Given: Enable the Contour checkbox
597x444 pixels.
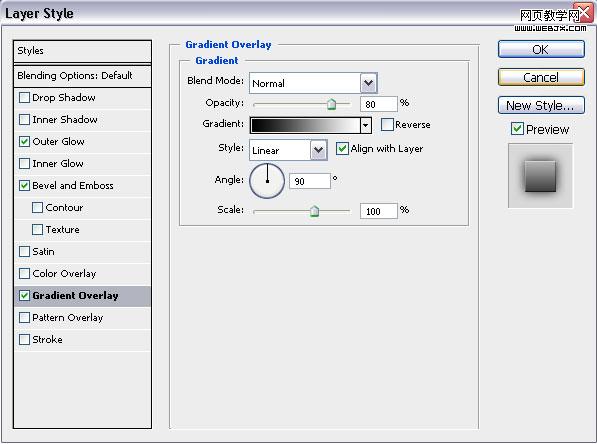Looking at the screenshot, I should 37,208.
